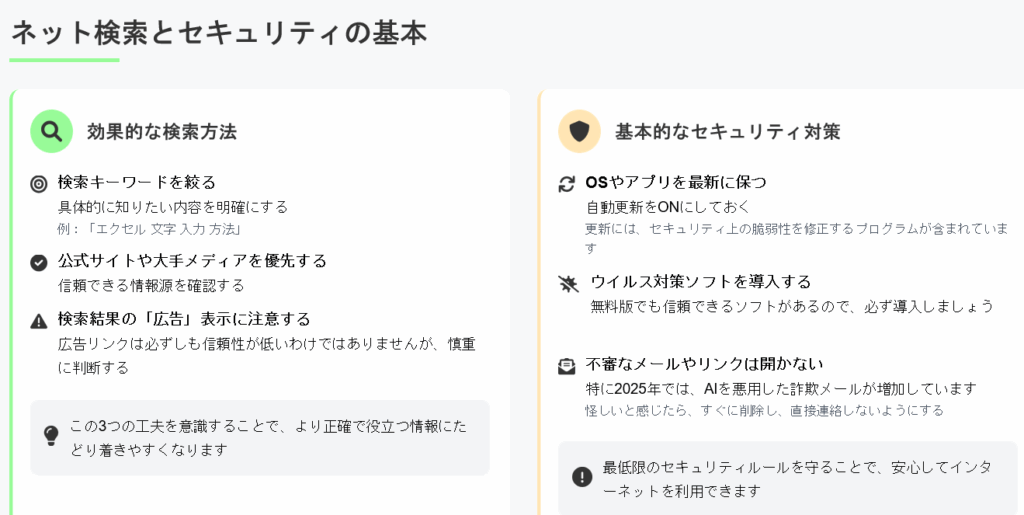Click the warning triangle beside 検索結果の「広告」
The height and width of the screenshot is (515, 1024).
pos(39,321)
